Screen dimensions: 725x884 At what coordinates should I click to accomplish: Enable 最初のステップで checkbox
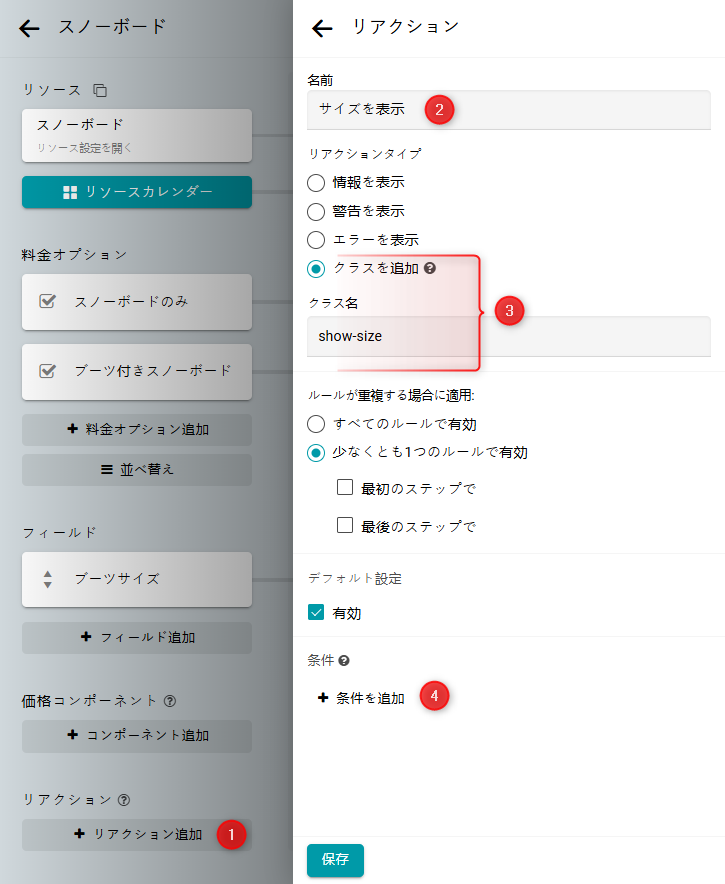[x=345, y=488]
